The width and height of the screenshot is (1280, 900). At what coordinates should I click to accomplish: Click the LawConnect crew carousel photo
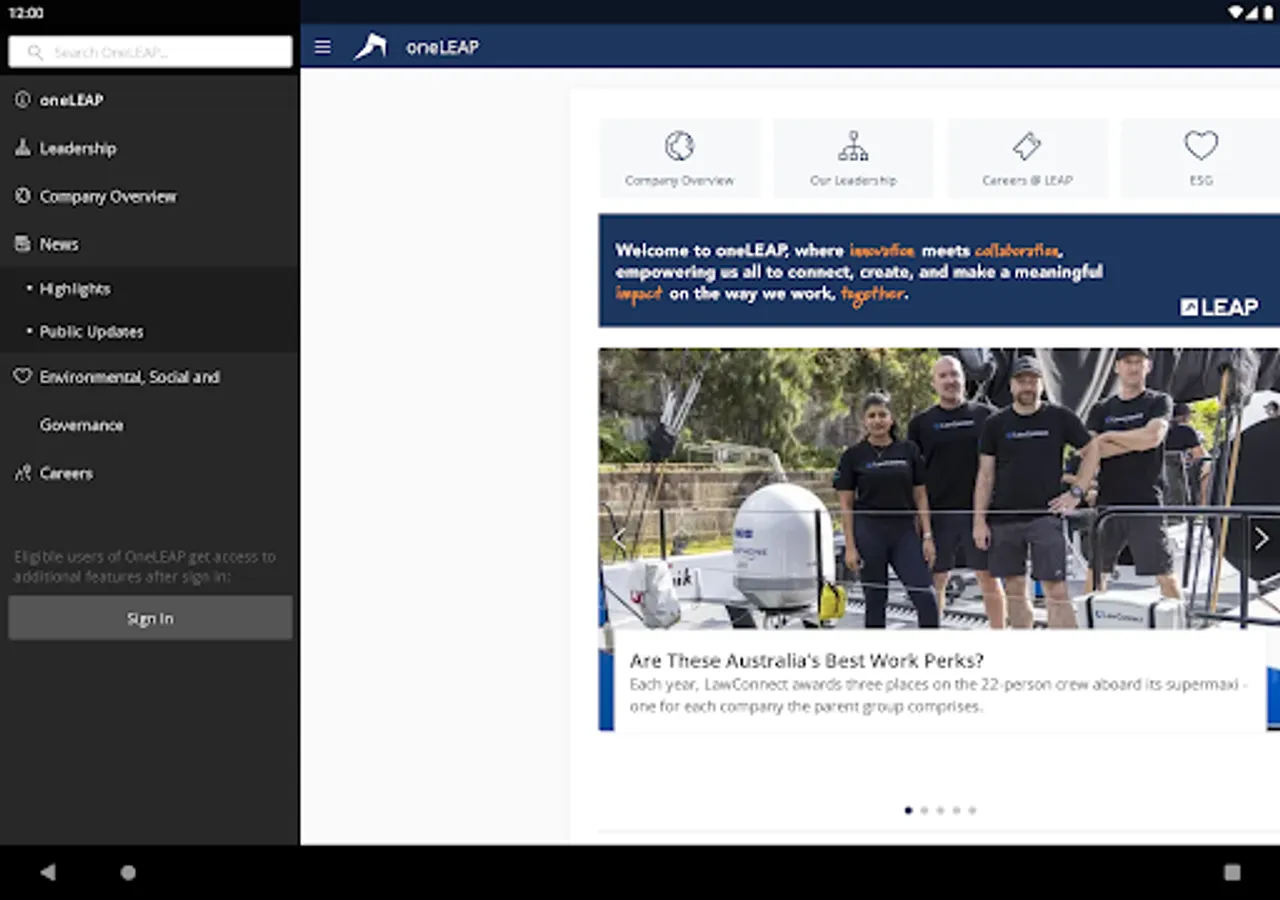click(x=939, y=488)
